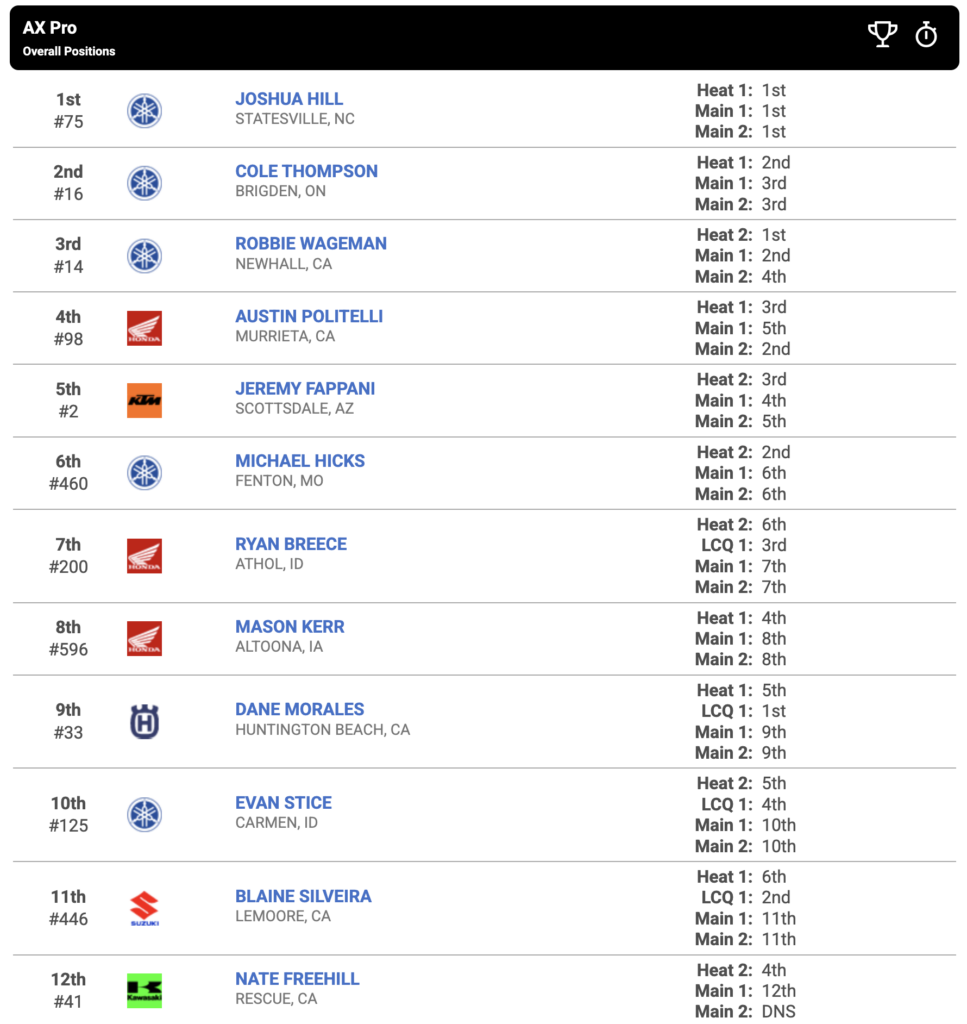Image resolution: width=967 pixels, height=1024 pixels.
Task: Click Austin Politelli's Honda logo
Action: tap(144, 328)
